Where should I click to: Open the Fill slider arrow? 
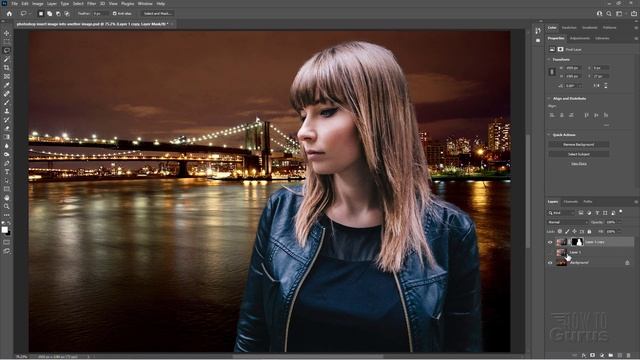(x=619, y=231)
